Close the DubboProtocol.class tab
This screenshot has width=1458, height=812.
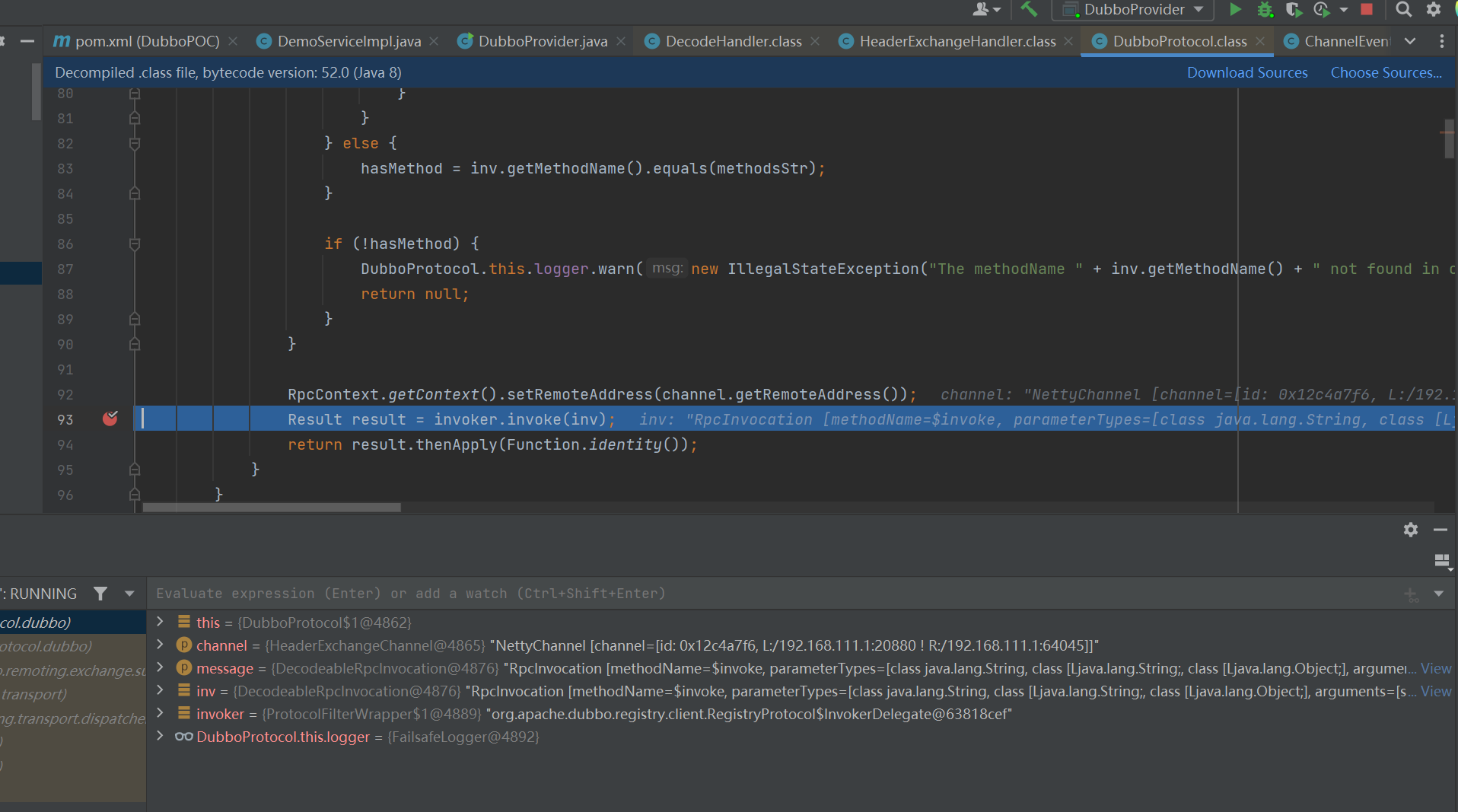pyautogui.click(x=1260, y=41)
